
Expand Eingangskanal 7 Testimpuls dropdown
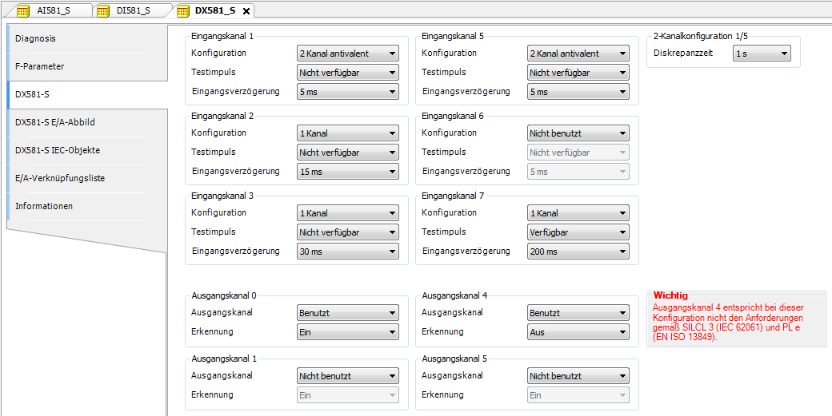(577, 233)
